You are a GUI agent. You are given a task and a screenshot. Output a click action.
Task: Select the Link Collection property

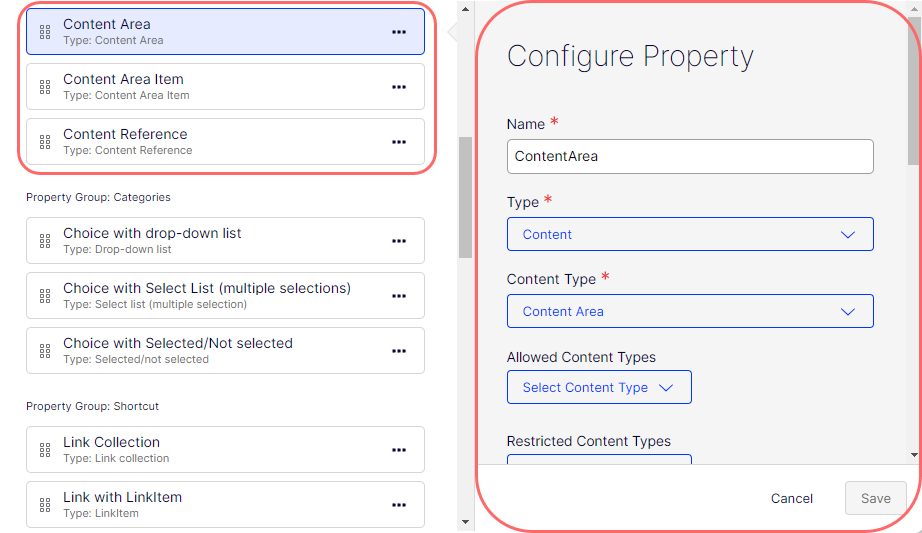pos(225,449)
